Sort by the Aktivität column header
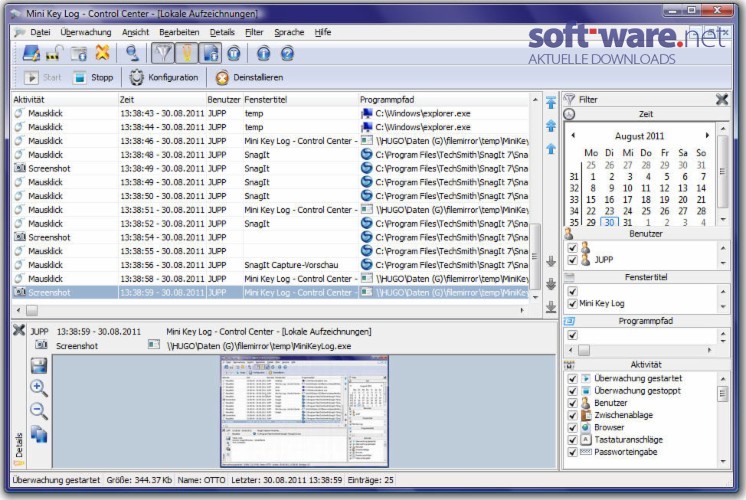The width and height of the screenshot is (746, 500). pyautogui.click(x=65, y=99)
